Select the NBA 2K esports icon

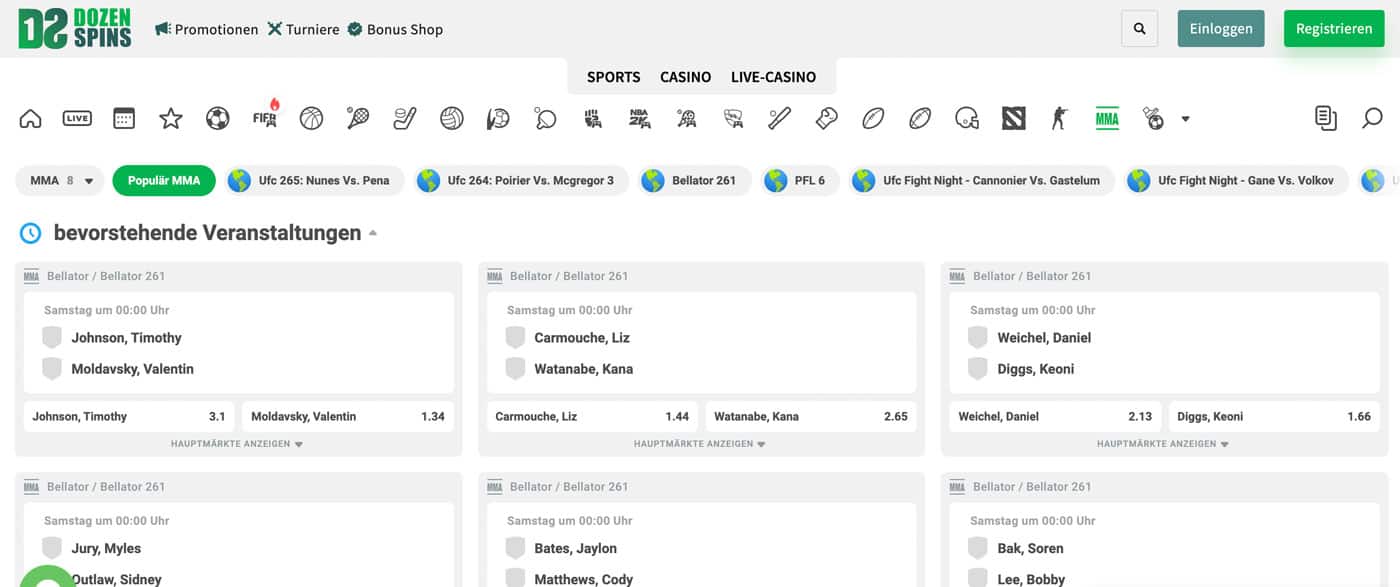[639, 119]
